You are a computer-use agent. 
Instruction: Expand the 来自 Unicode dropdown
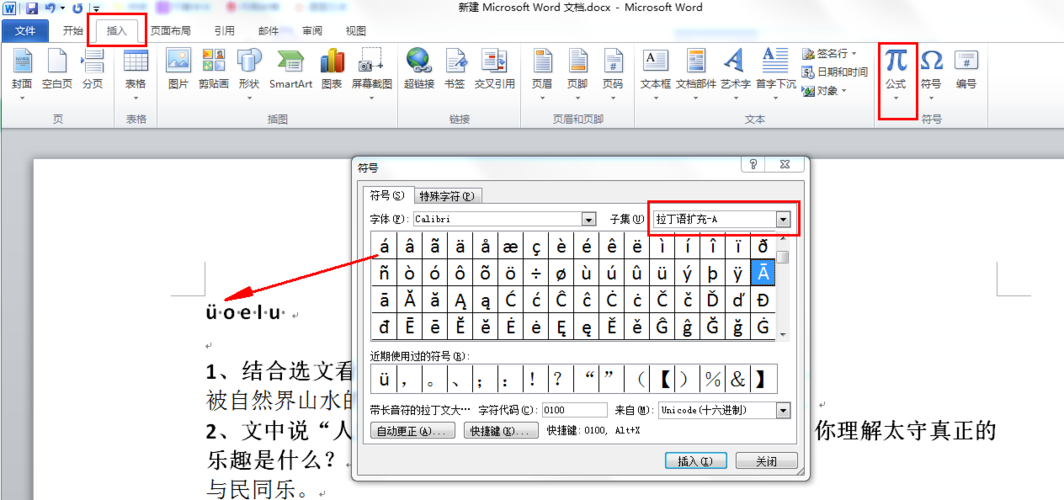784,410
